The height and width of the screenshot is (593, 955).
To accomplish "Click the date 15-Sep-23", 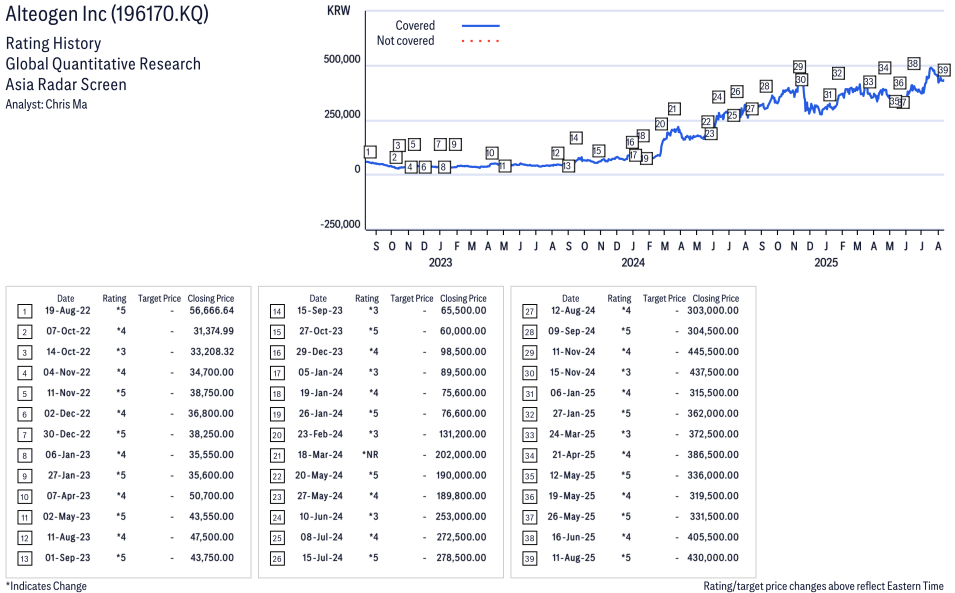I will (320, 311).
